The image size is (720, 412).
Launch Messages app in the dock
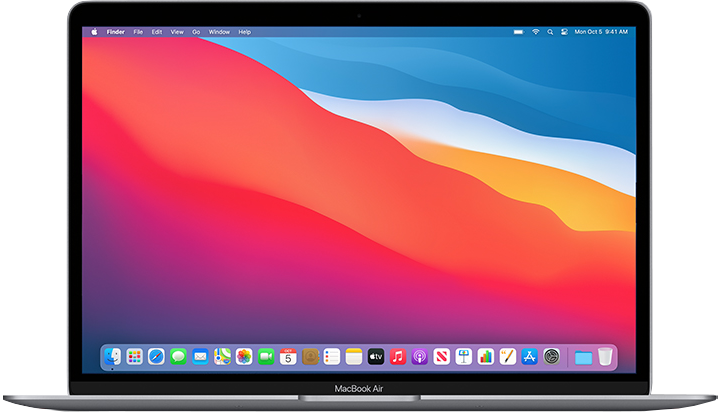[x=178, y=356]
